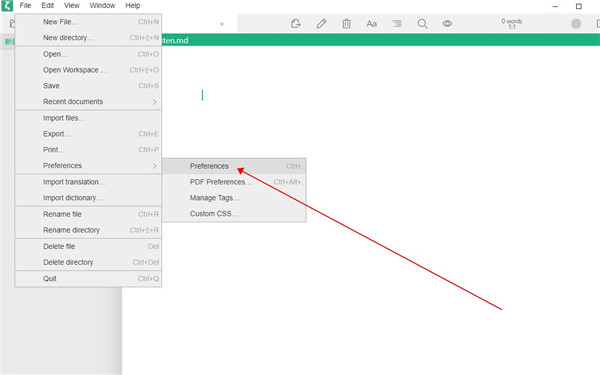Select Import translation... entry
This screenshot has width=600, height=375.
click(x=88, y=182)
